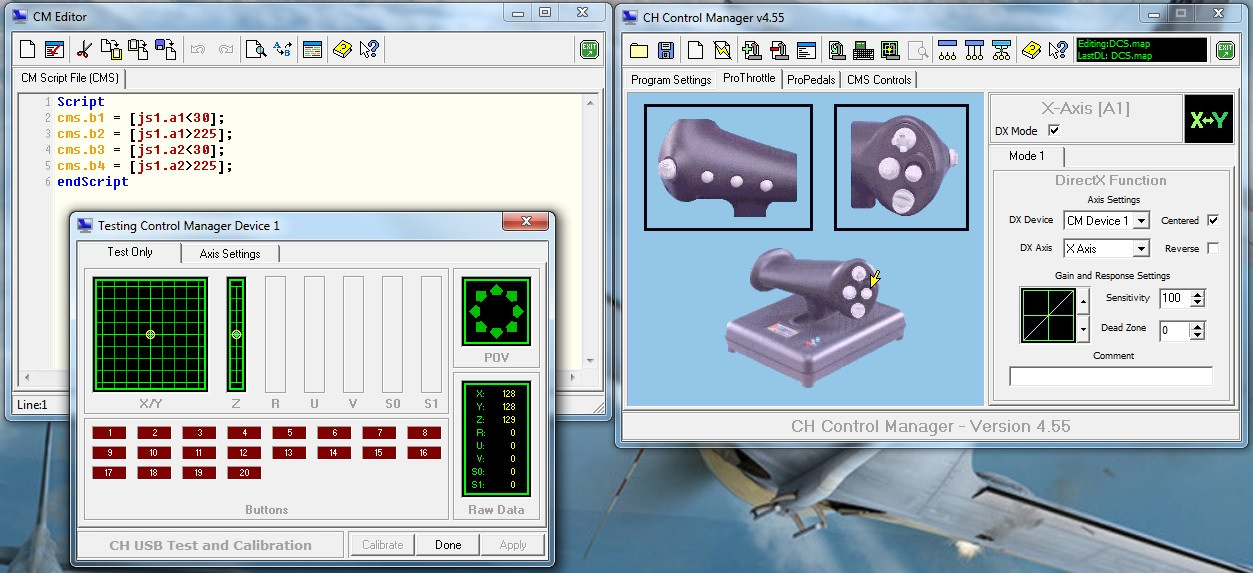Viewport: 1253px width, 573px height.
Task: Click the X/Y axis test grid
Action: 150,334
